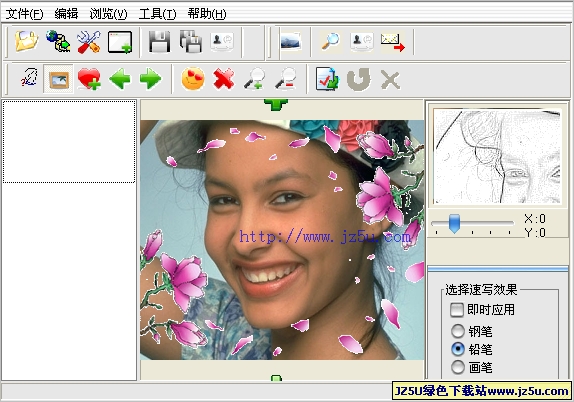The image size is (574, 402).
Task: Zoom in with the magnifier plus icon
Action: pos(255,78)
